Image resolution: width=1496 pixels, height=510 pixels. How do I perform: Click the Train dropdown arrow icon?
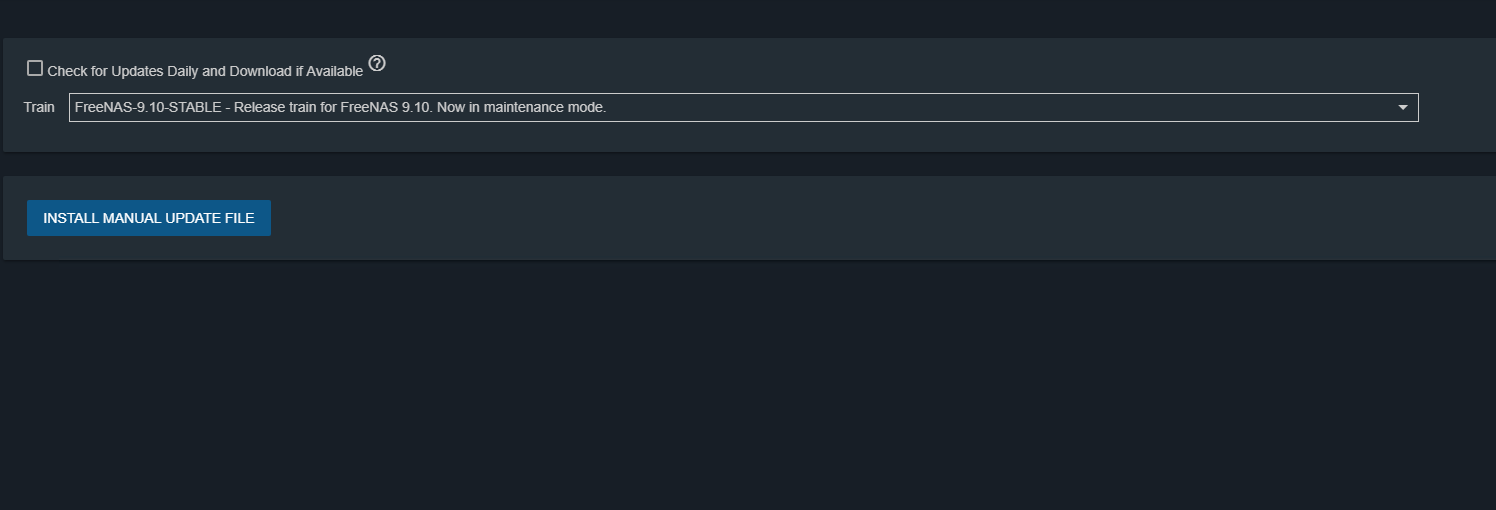coord(1402,107)
